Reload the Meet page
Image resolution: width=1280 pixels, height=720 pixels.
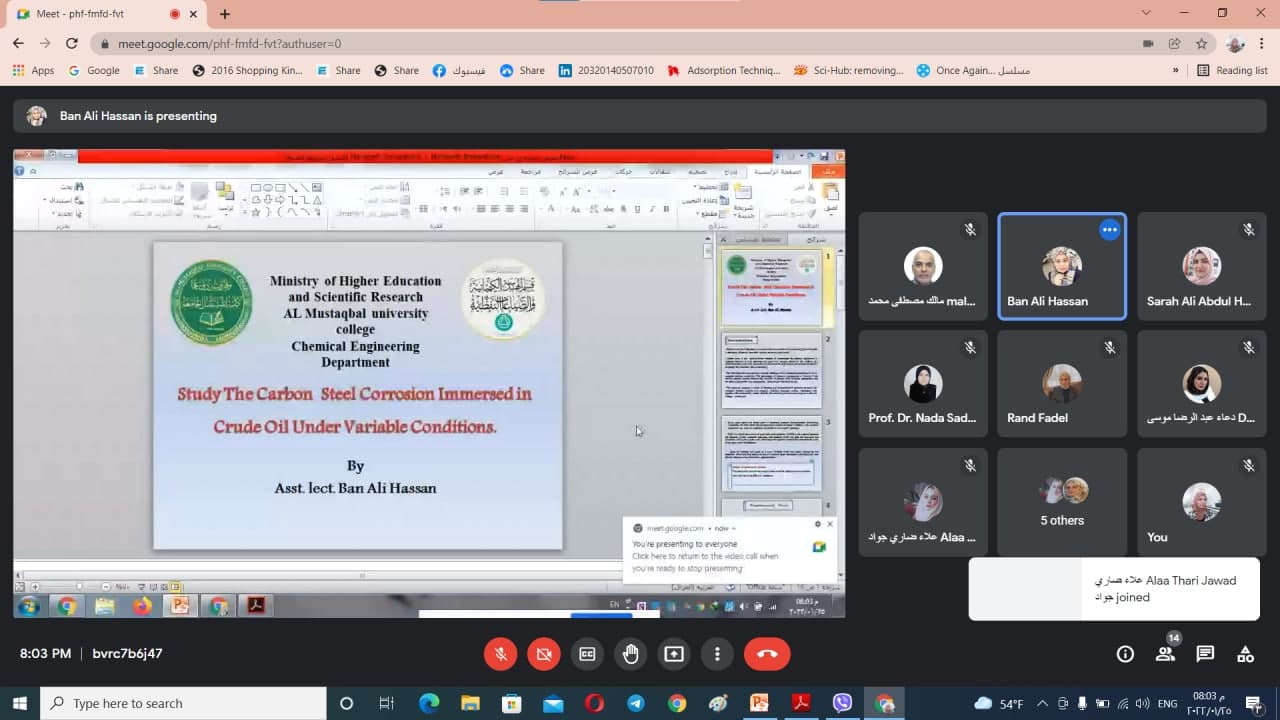72,43
